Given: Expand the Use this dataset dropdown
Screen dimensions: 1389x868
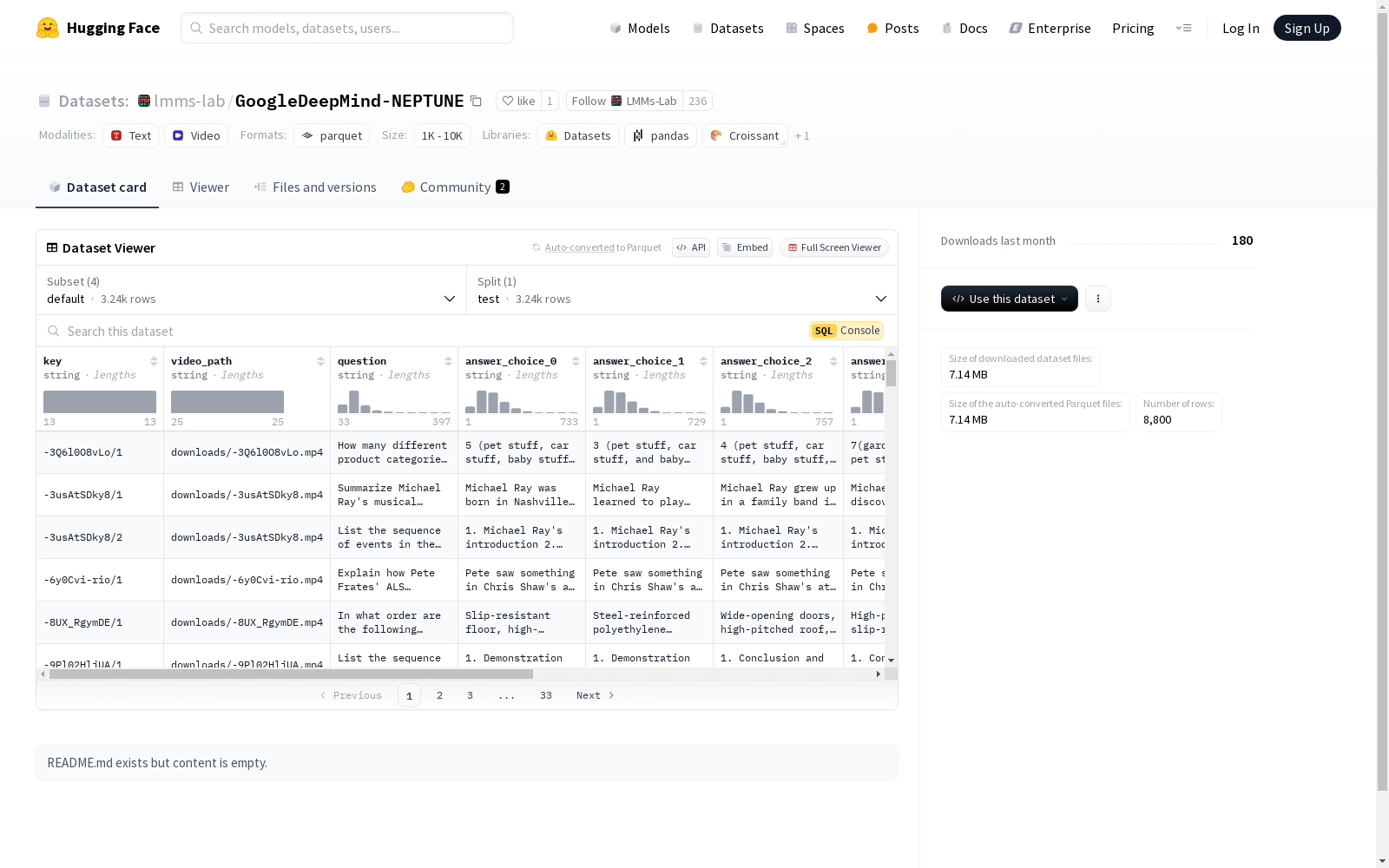Looking at the screenshot, I should coord(1010,299).
